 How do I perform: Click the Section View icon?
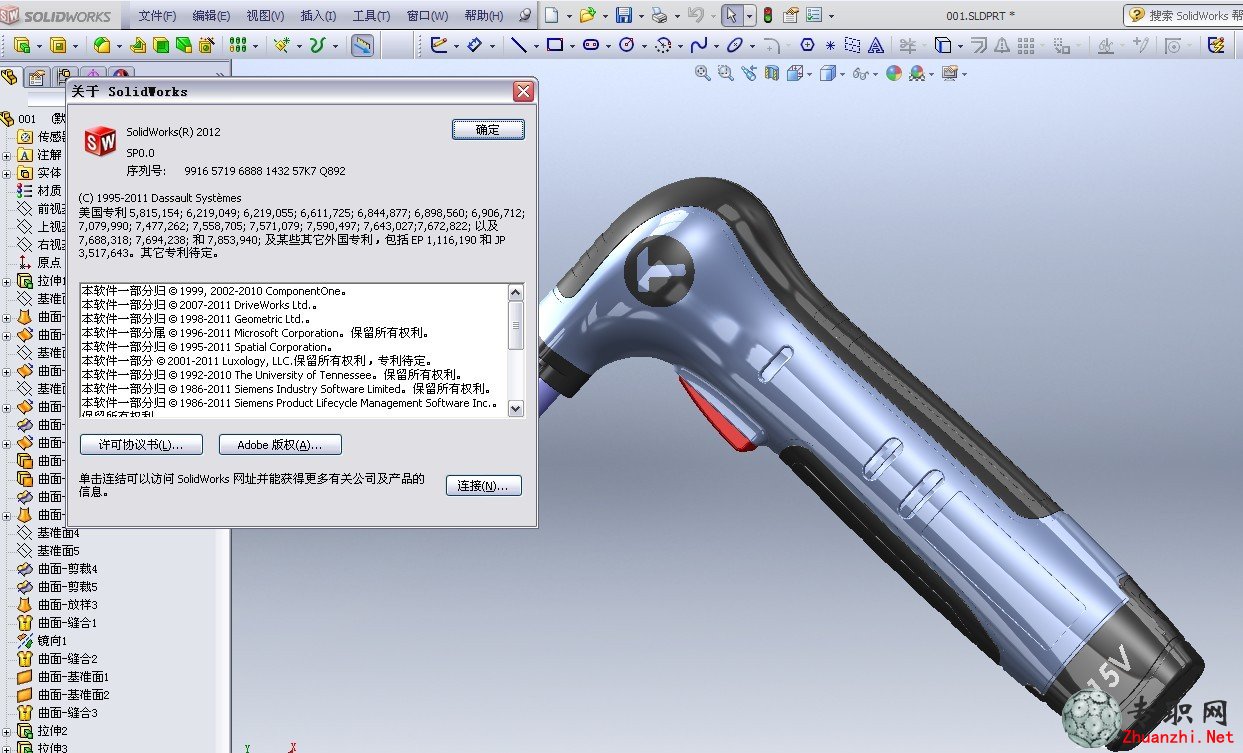pyautogui.click(x=772, y=73)
